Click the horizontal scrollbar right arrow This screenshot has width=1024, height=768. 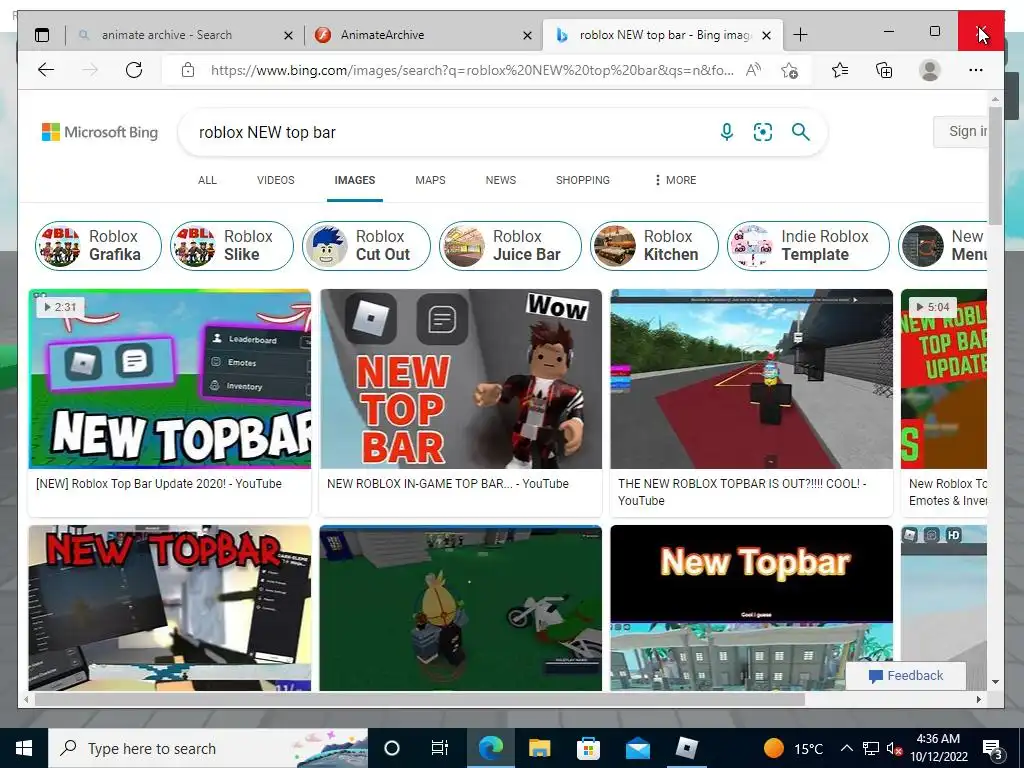pos(978,699)
